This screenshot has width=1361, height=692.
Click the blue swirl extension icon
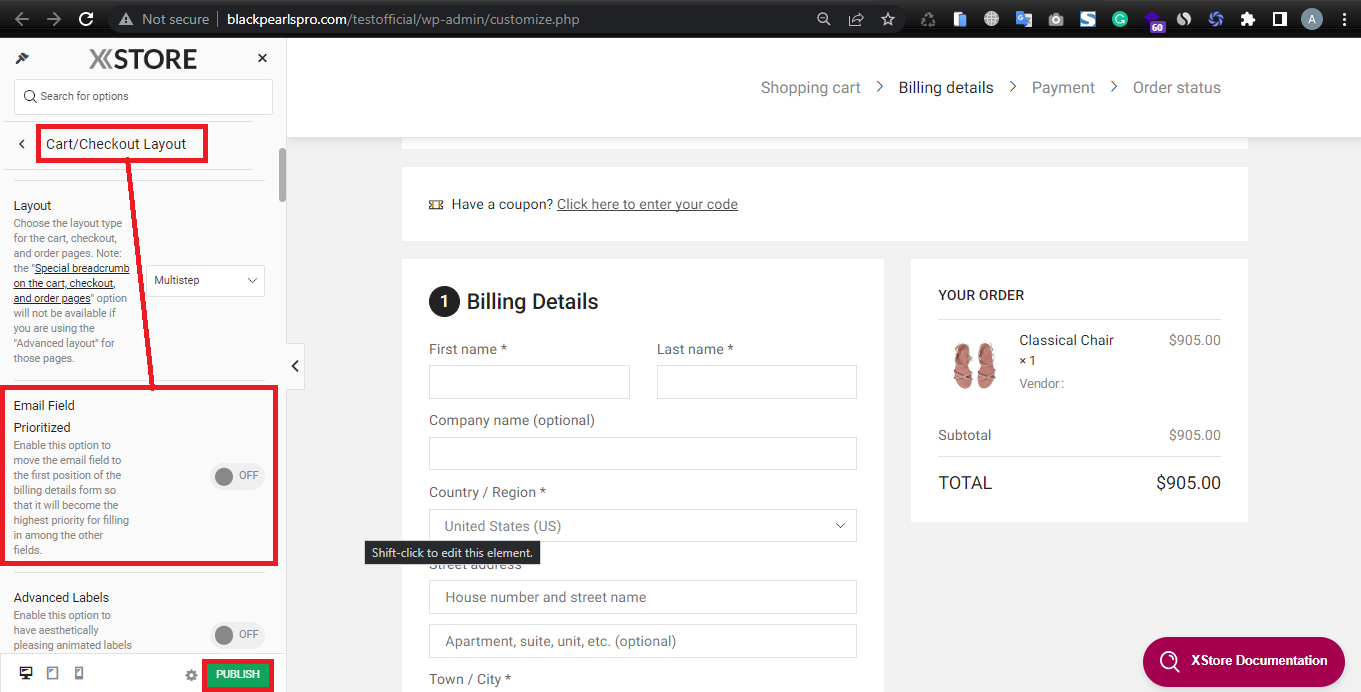(x=1216, y=19)
